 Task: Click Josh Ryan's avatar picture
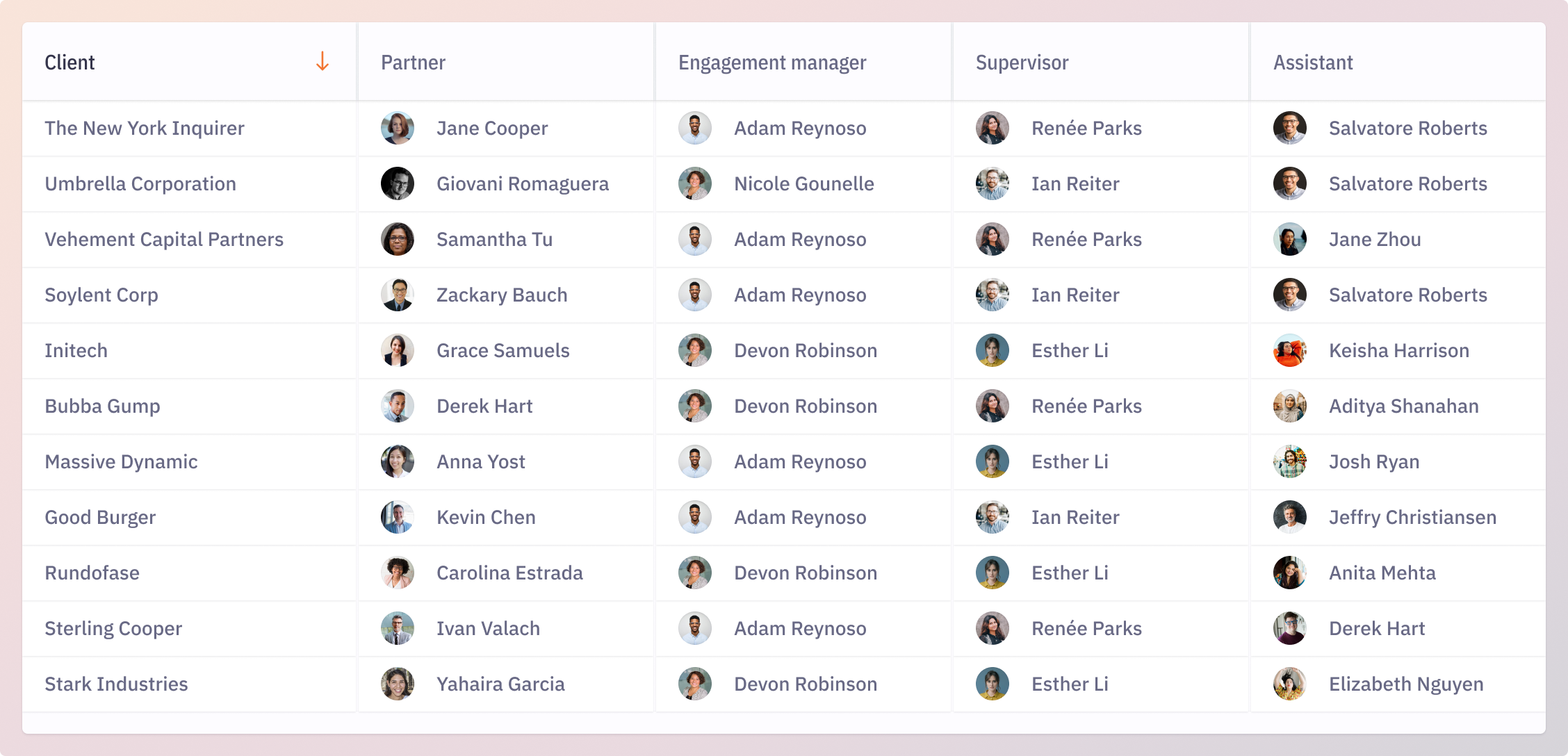1290,461
